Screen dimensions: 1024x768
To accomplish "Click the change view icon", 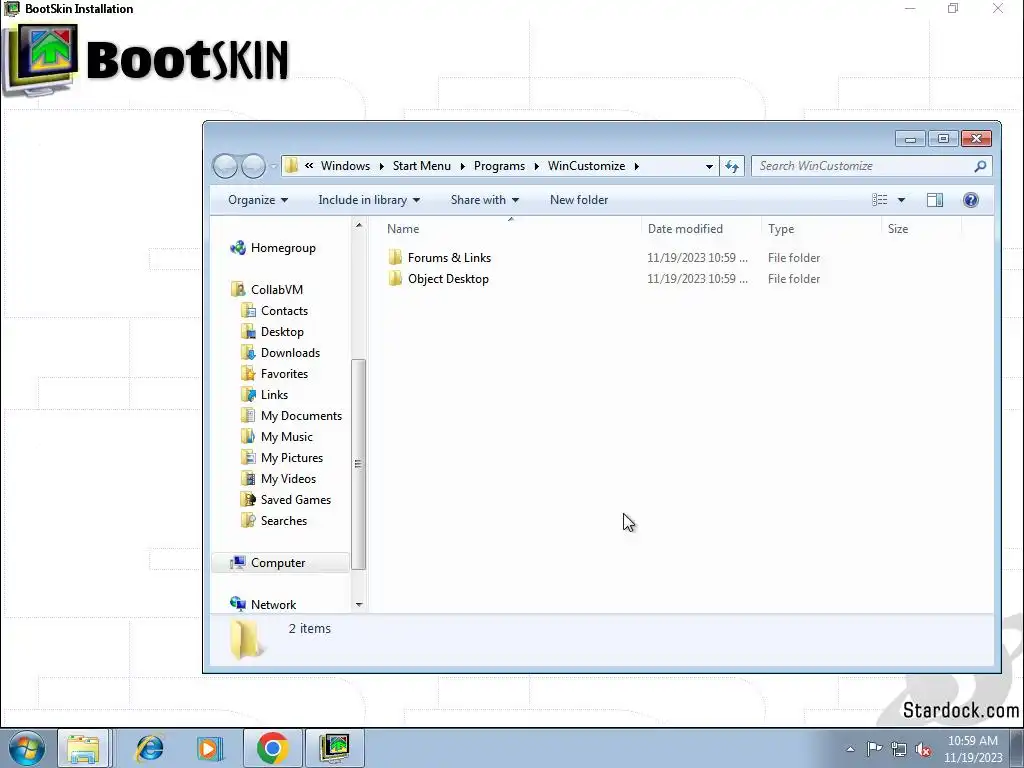I will pyautogui.click(x=880, y=200).
